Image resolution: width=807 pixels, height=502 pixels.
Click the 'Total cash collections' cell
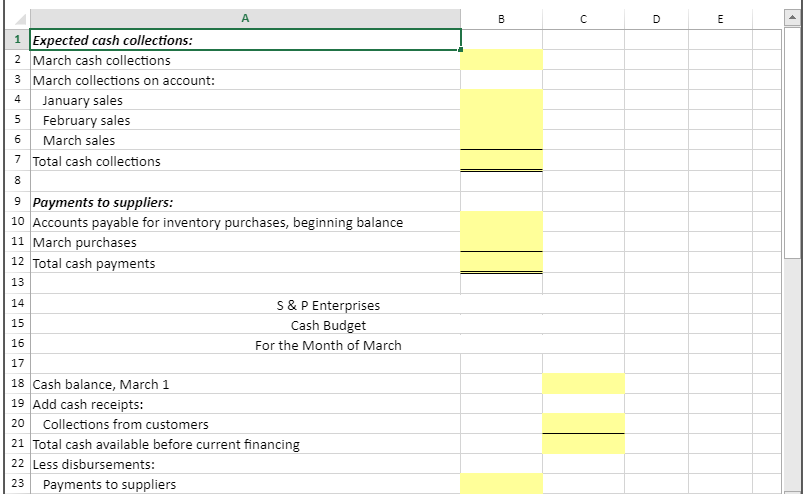245,161
